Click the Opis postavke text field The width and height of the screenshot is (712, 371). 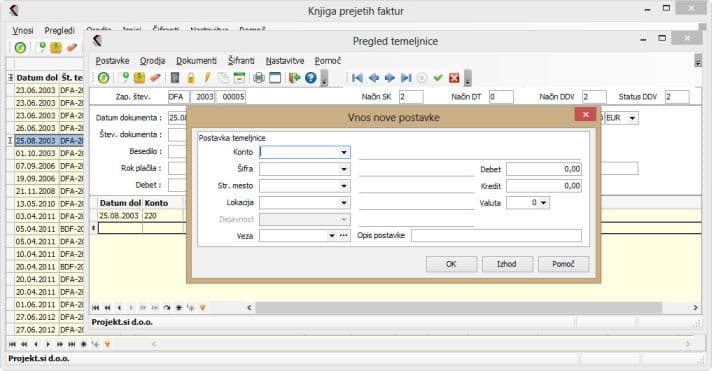click(496, 235)
